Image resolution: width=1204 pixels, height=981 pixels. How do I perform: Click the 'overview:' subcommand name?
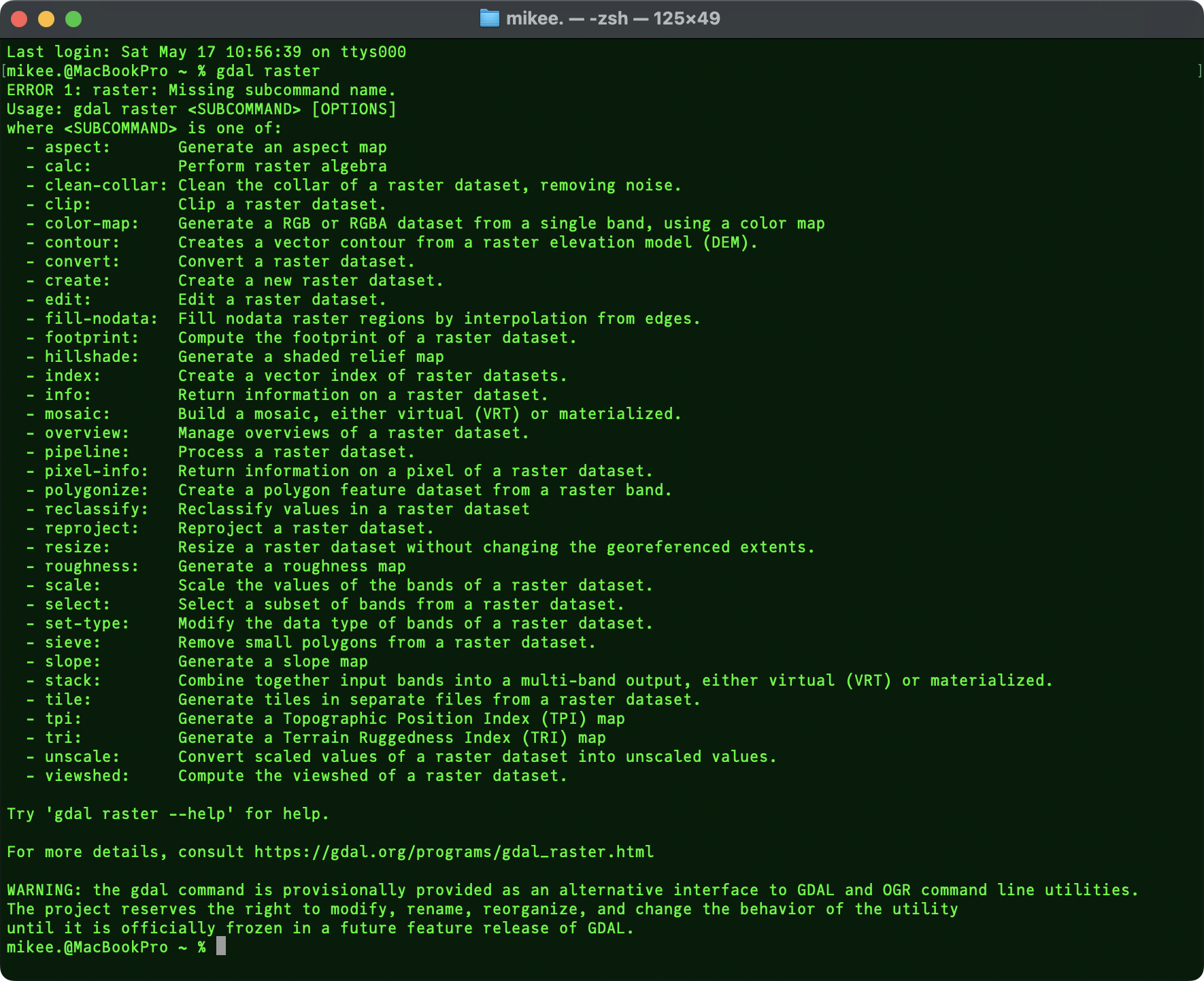click(x=87, y=433)
